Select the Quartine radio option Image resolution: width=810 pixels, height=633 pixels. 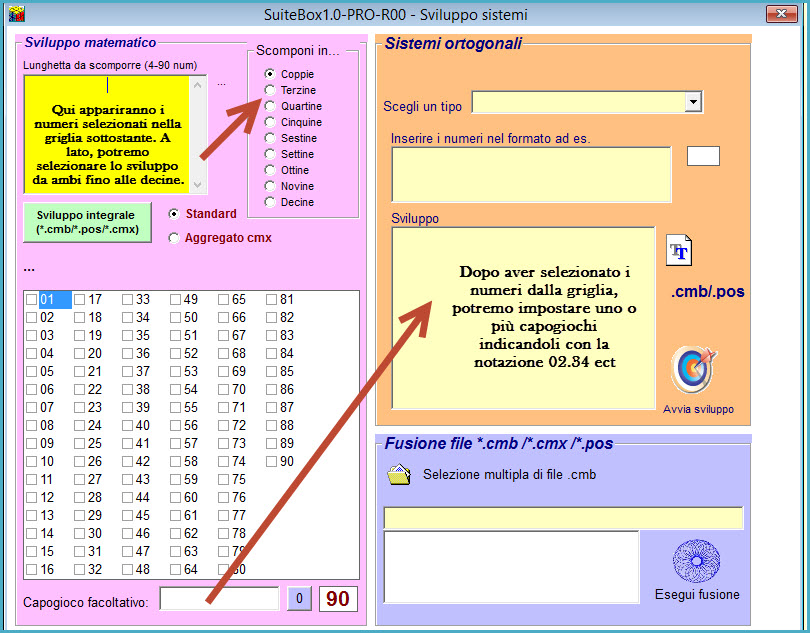[270, 106]
